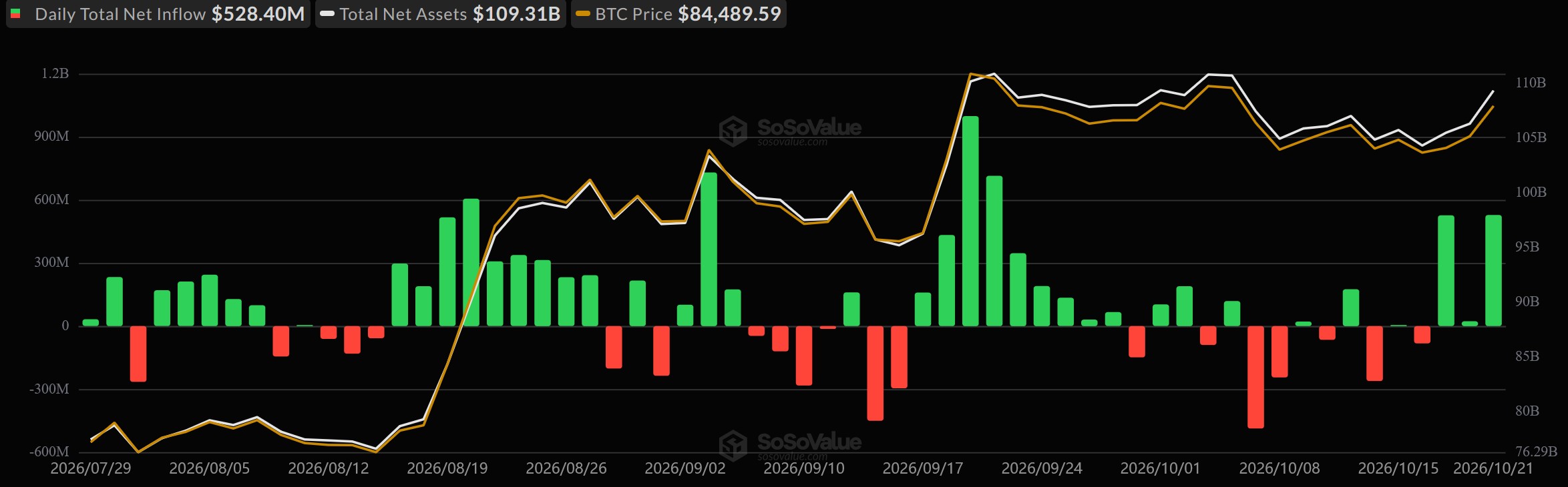The image size is (1568, 487).
Task: Select the 2026/08/19 date axis label
Action: (447, 468)
